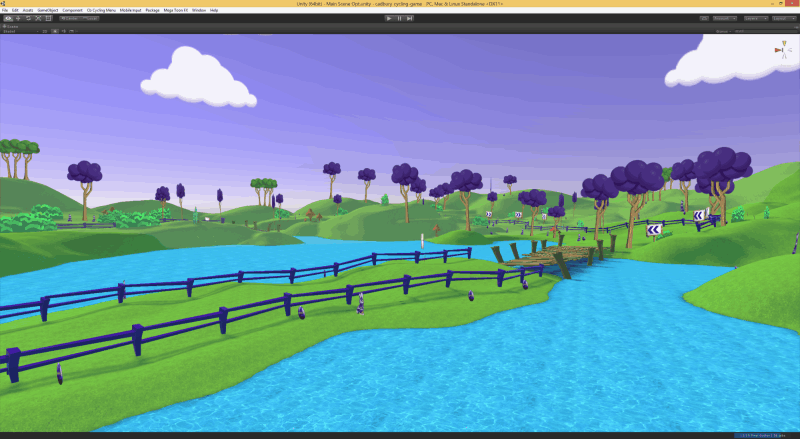The image size is (800, 439).
Task: Open the GameObject menu
Action: [x=48, y=10]
